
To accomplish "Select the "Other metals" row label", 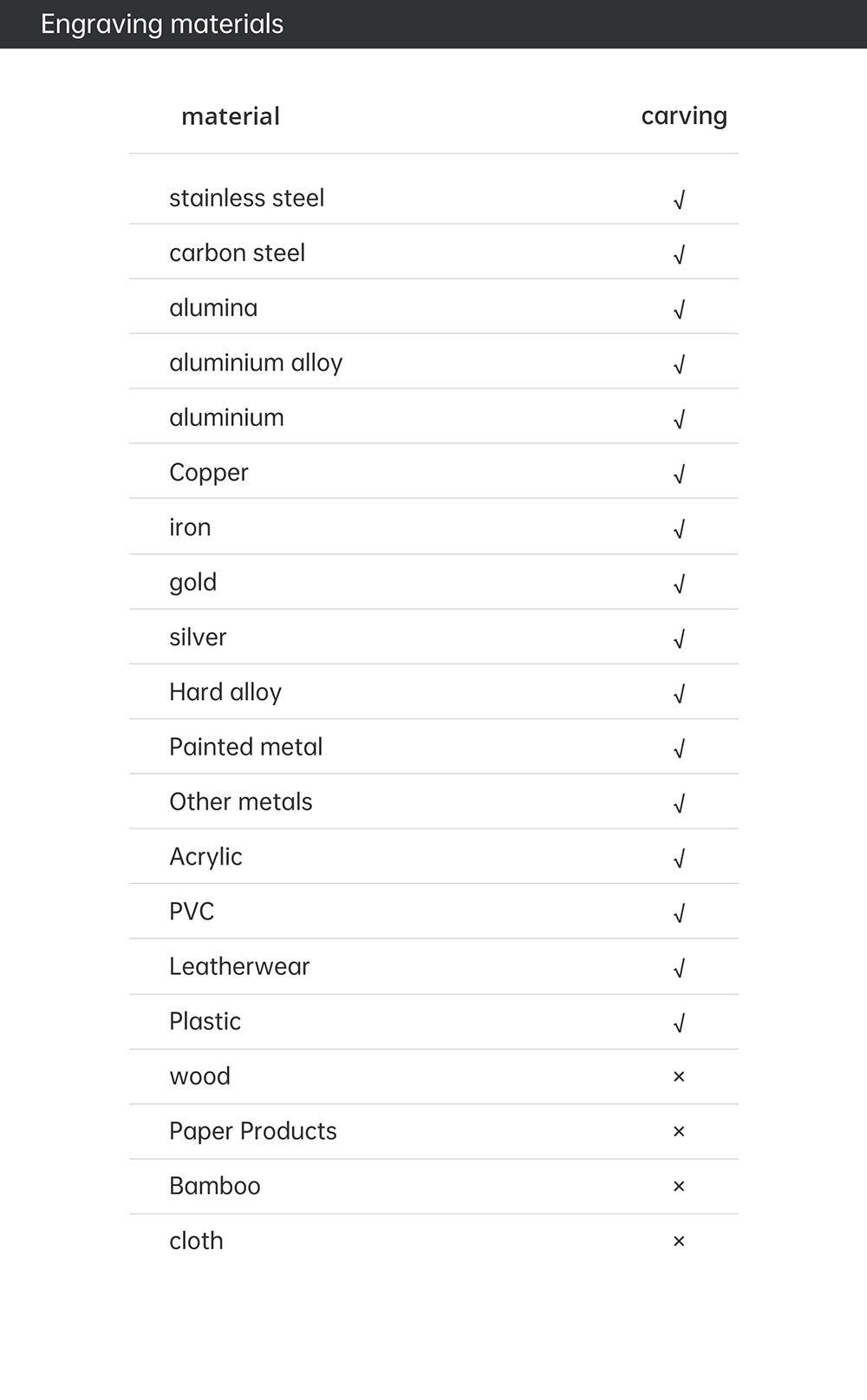I will [x=241, y=802].
